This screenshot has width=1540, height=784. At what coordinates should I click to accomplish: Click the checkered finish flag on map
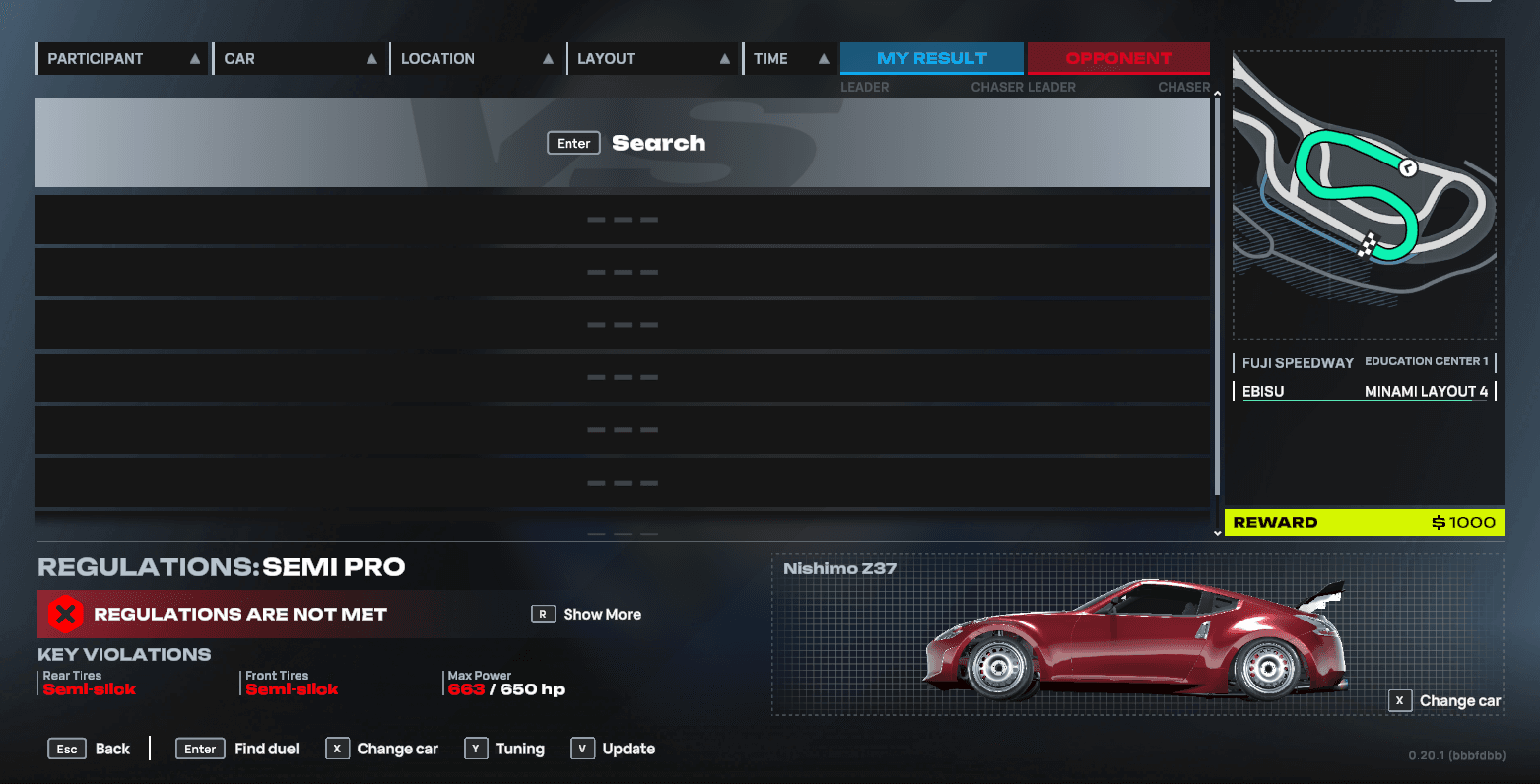1368,244
